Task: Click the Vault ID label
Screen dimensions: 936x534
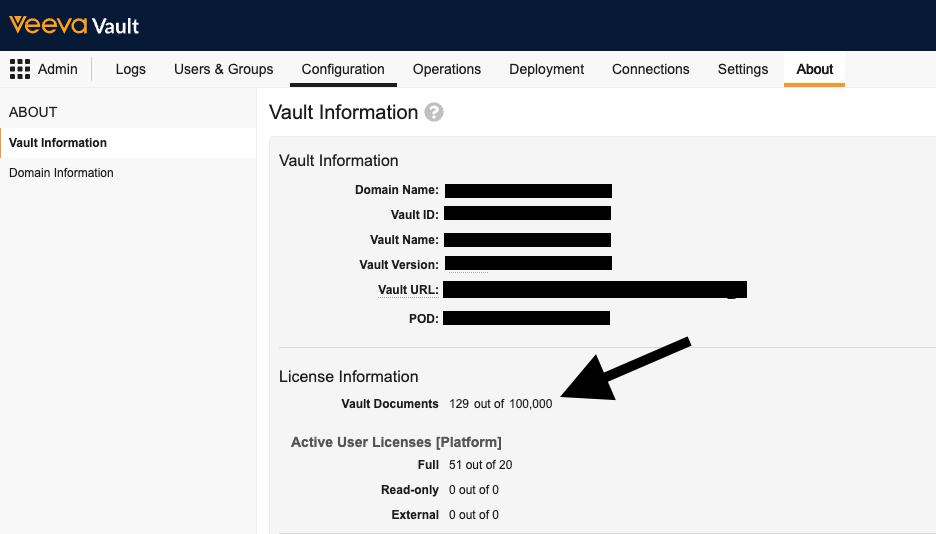Action: point(414,215)
